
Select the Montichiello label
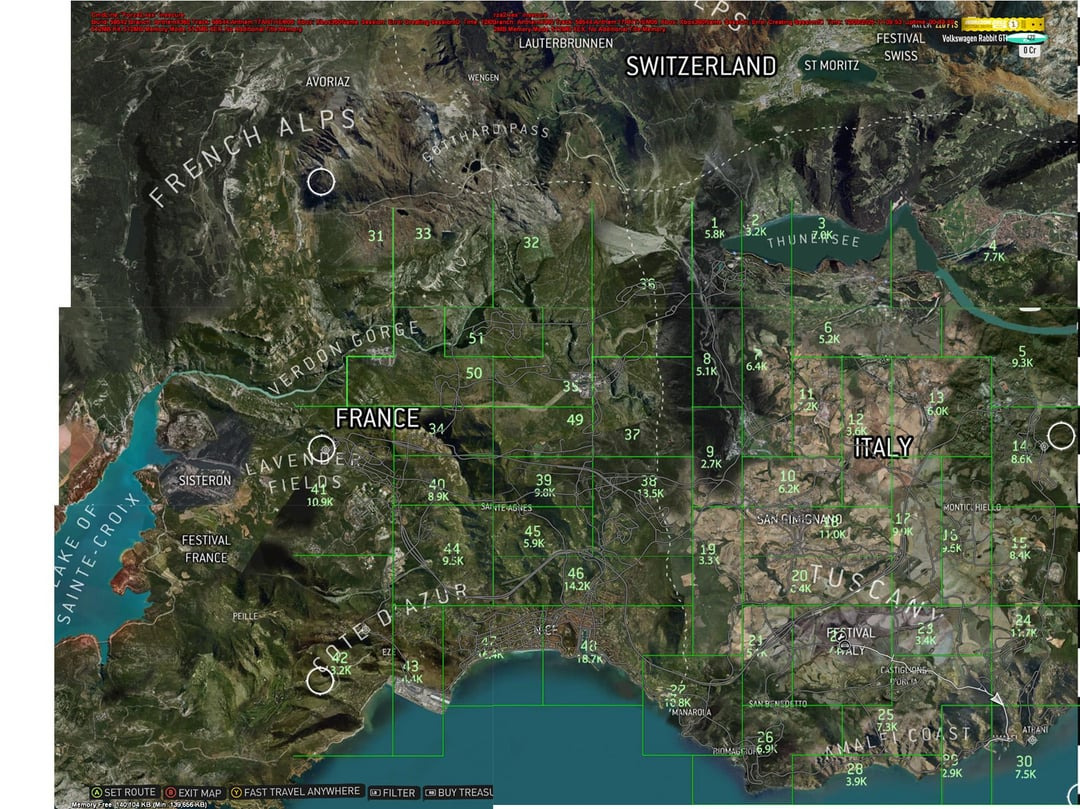[972, 507]
